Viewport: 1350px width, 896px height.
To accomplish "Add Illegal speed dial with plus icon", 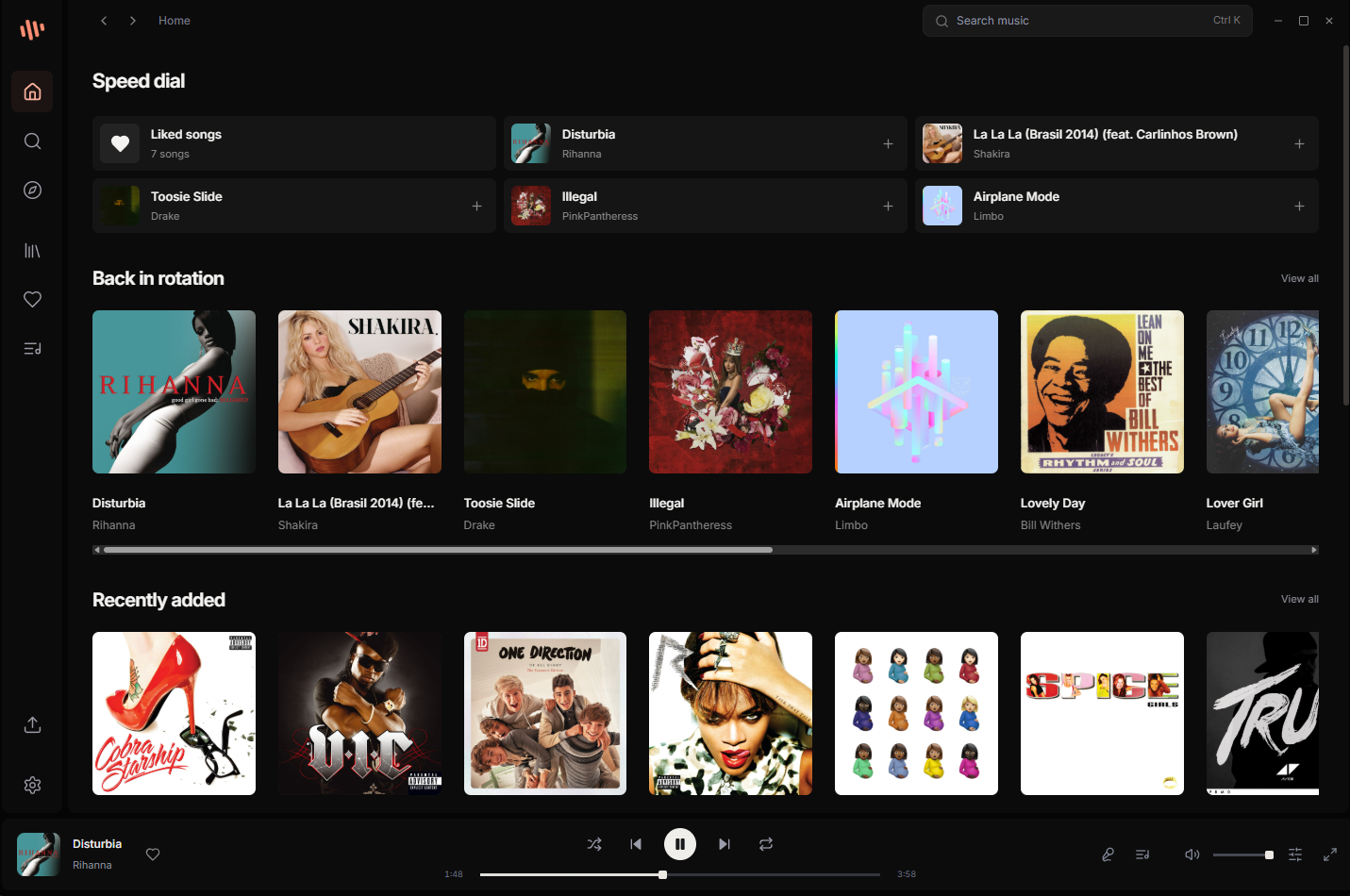I will coord(888,206).
